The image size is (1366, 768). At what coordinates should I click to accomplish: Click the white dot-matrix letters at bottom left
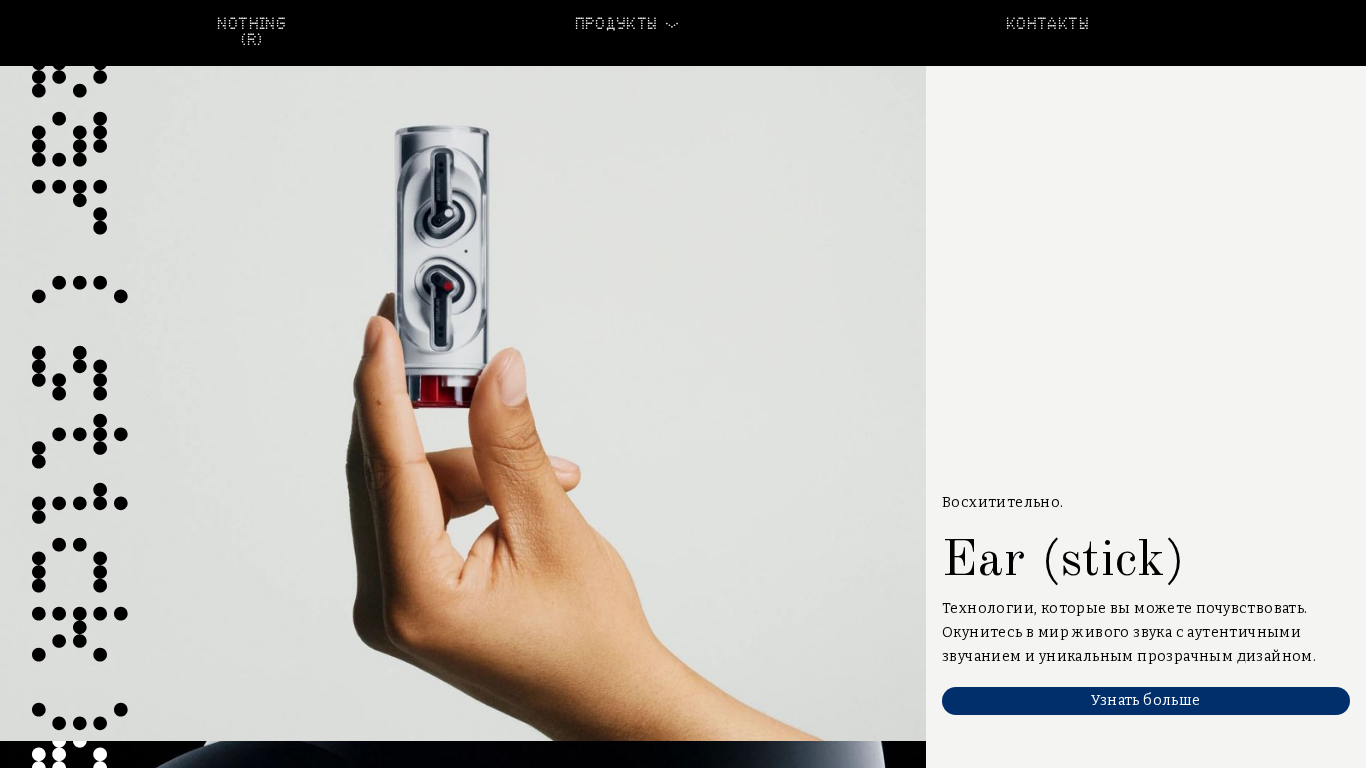69,755
